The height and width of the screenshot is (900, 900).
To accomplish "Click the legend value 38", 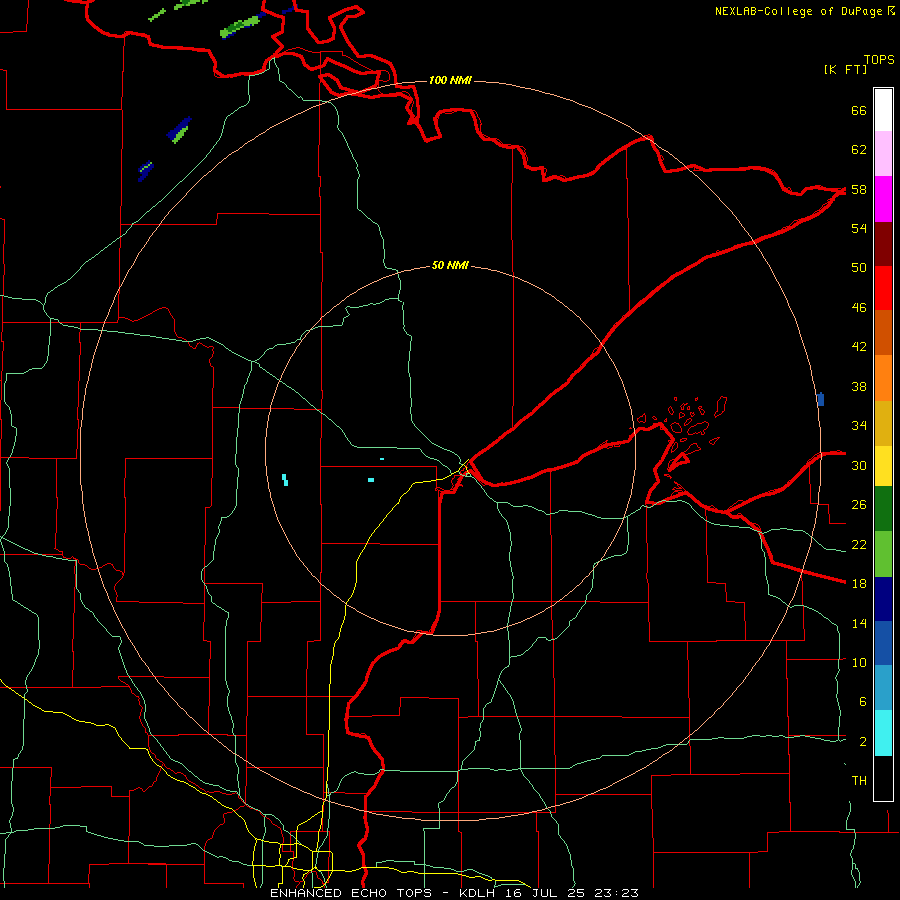I will click(x=859, y=386).
